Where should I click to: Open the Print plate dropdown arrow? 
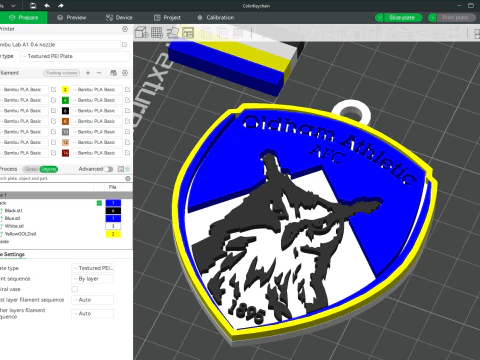432,18
